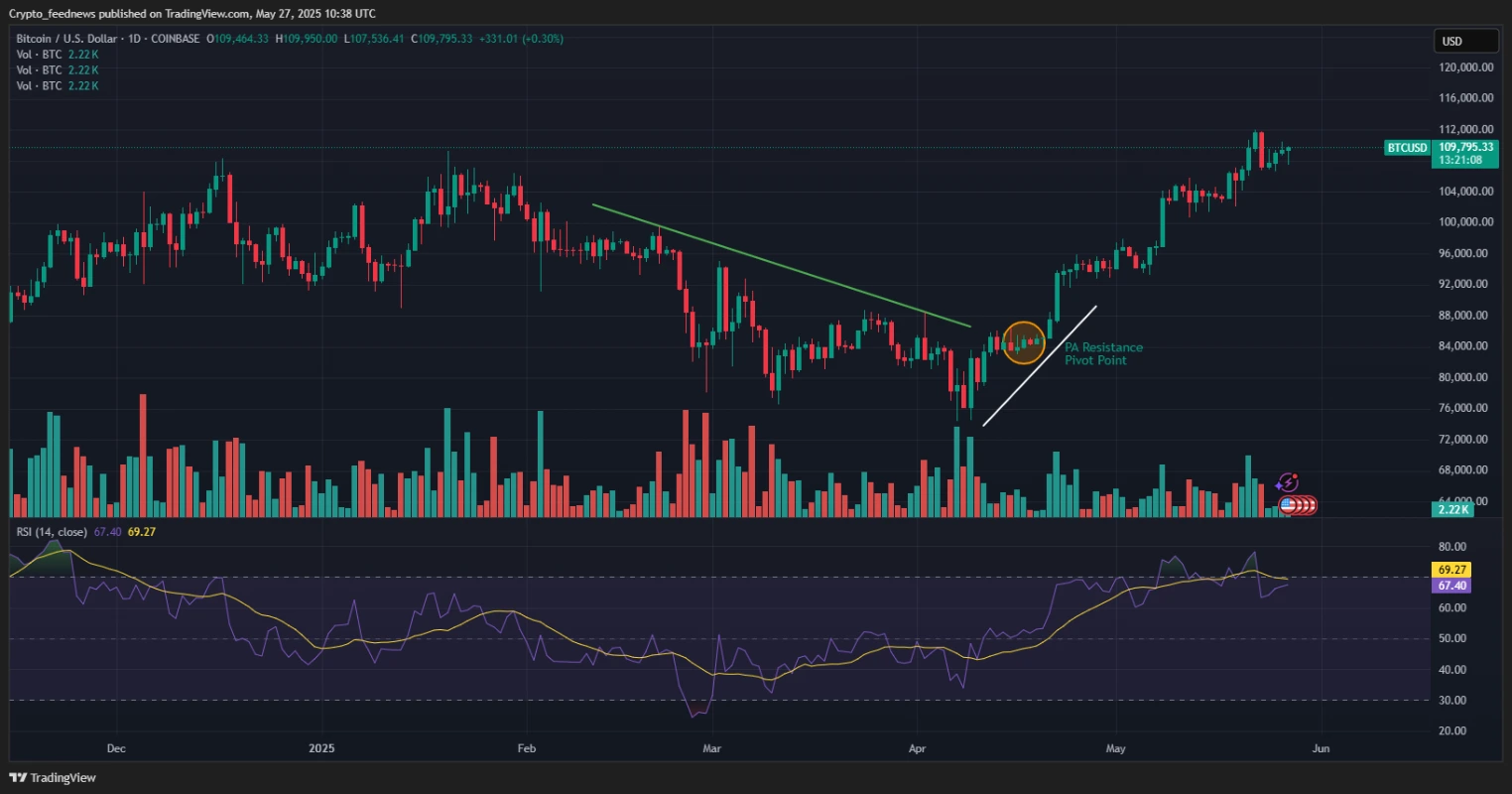This screenshot has height=794, width=1512.
Task: Click the Crypto_feednews publisher caption
Action: (192, 14)
